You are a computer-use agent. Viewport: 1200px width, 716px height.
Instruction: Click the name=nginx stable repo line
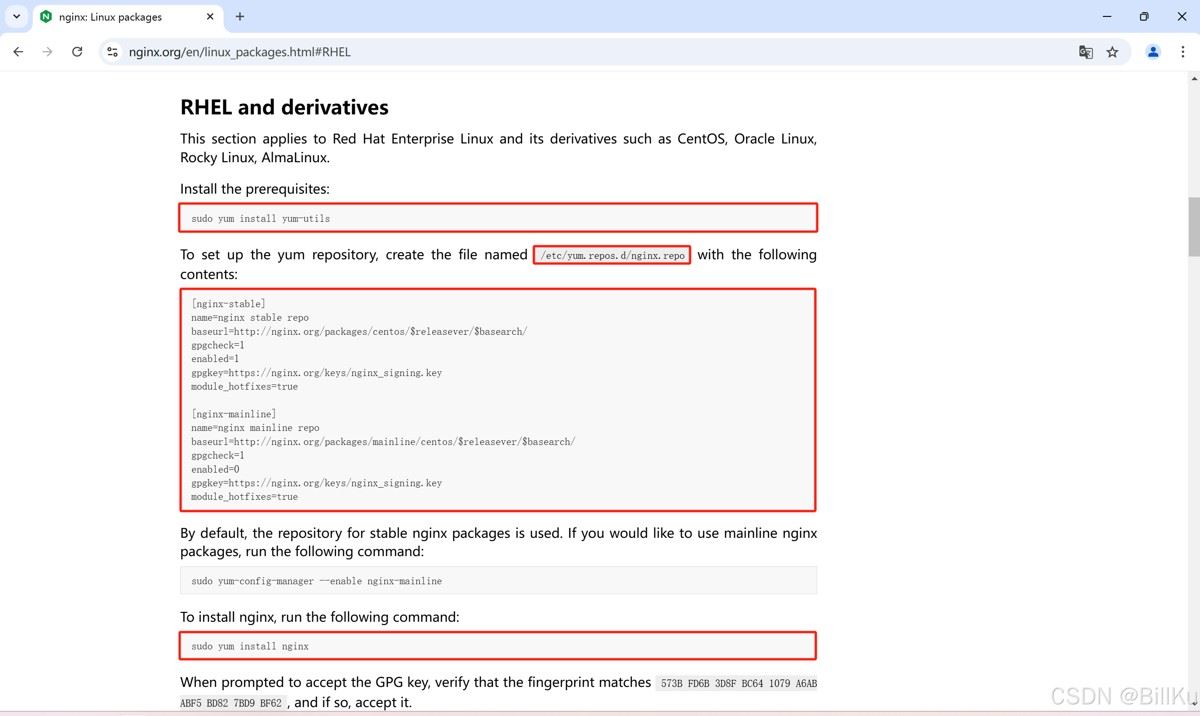click(250, 317)
